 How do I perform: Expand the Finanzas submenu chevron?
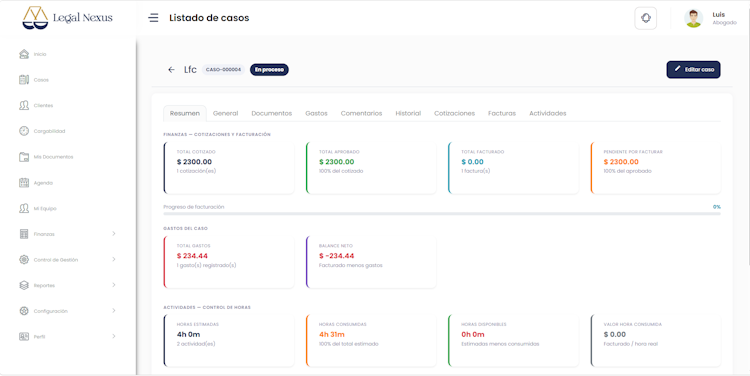114,233
